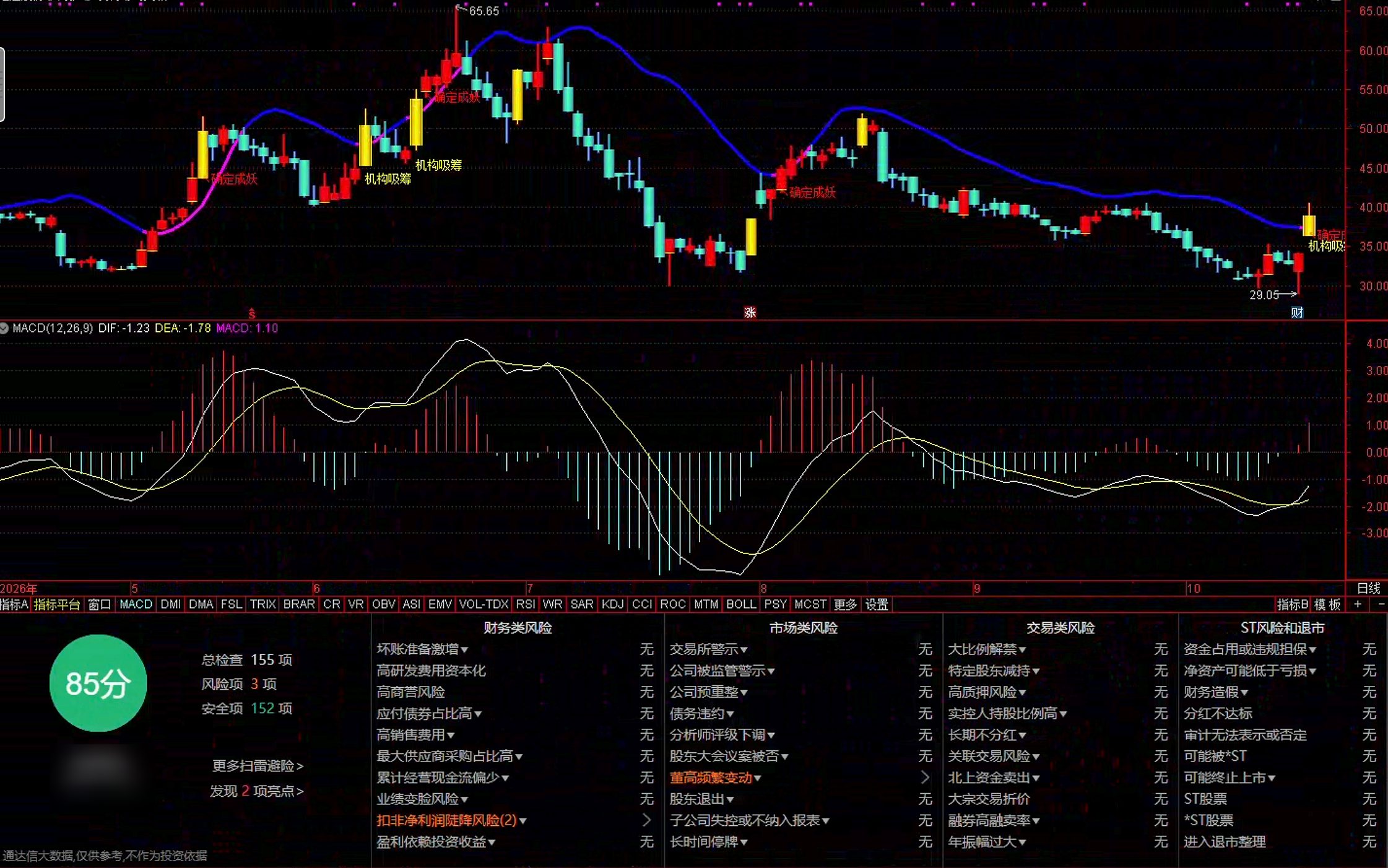Expand the 交易所警示 dropdown
1388x868 pixels.
coord(744,649)
